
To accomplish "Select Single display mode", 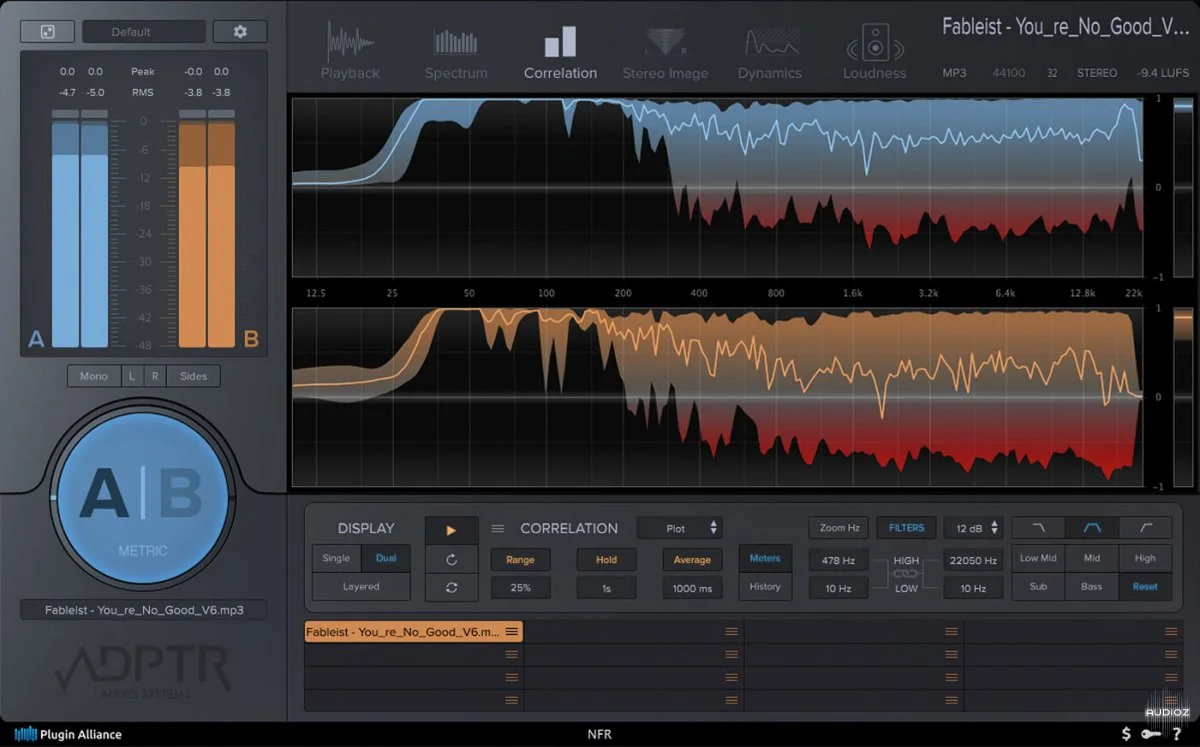I will tap(336, 558).
